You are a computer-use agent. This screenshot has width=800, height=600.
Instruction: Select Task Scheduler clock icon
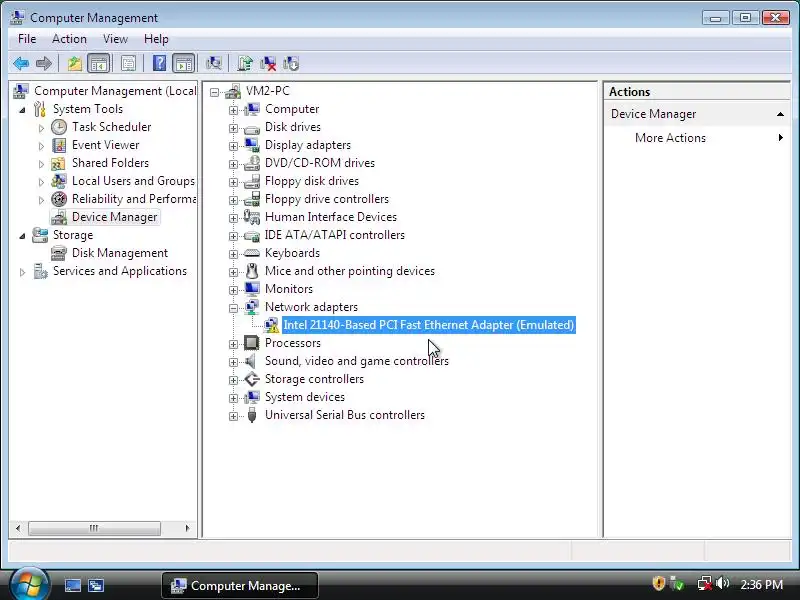click(59, 127)
